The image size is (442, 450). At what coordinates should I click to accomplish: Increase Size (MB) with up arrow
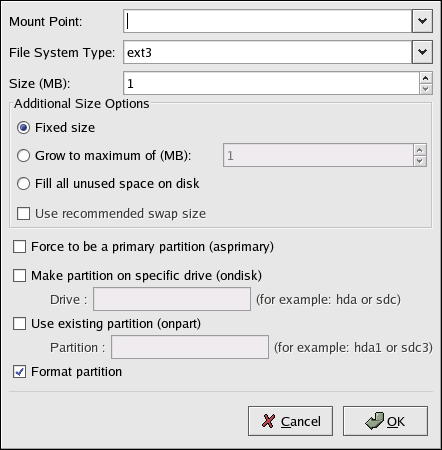(x=426, y=78)
